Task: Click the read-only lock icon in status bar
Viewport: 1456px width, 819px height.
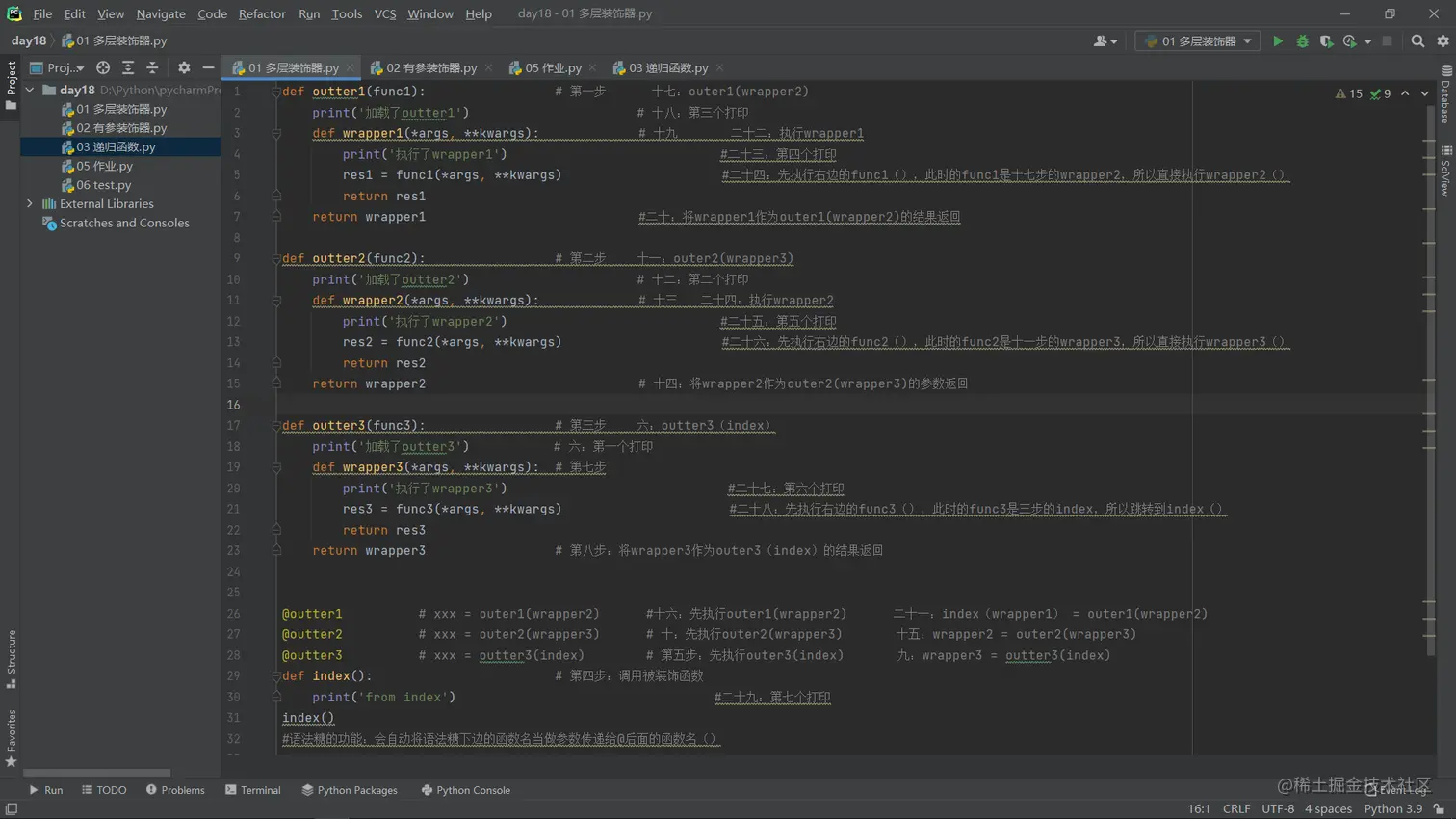Action: (1440, 809)
